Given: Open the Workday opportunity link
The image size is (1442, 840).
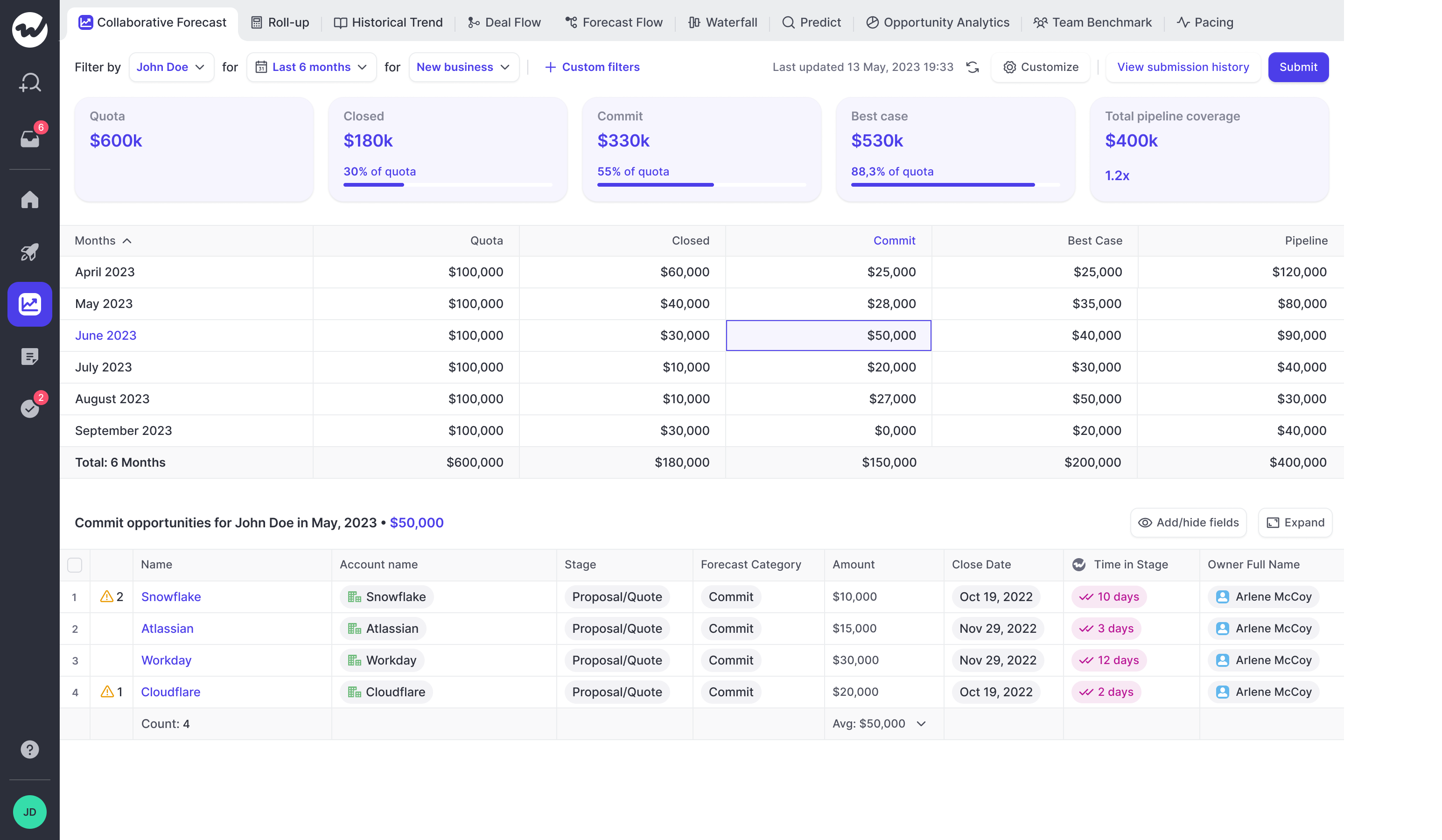Looking at the screenshot, I should click(x=166, y=660).
